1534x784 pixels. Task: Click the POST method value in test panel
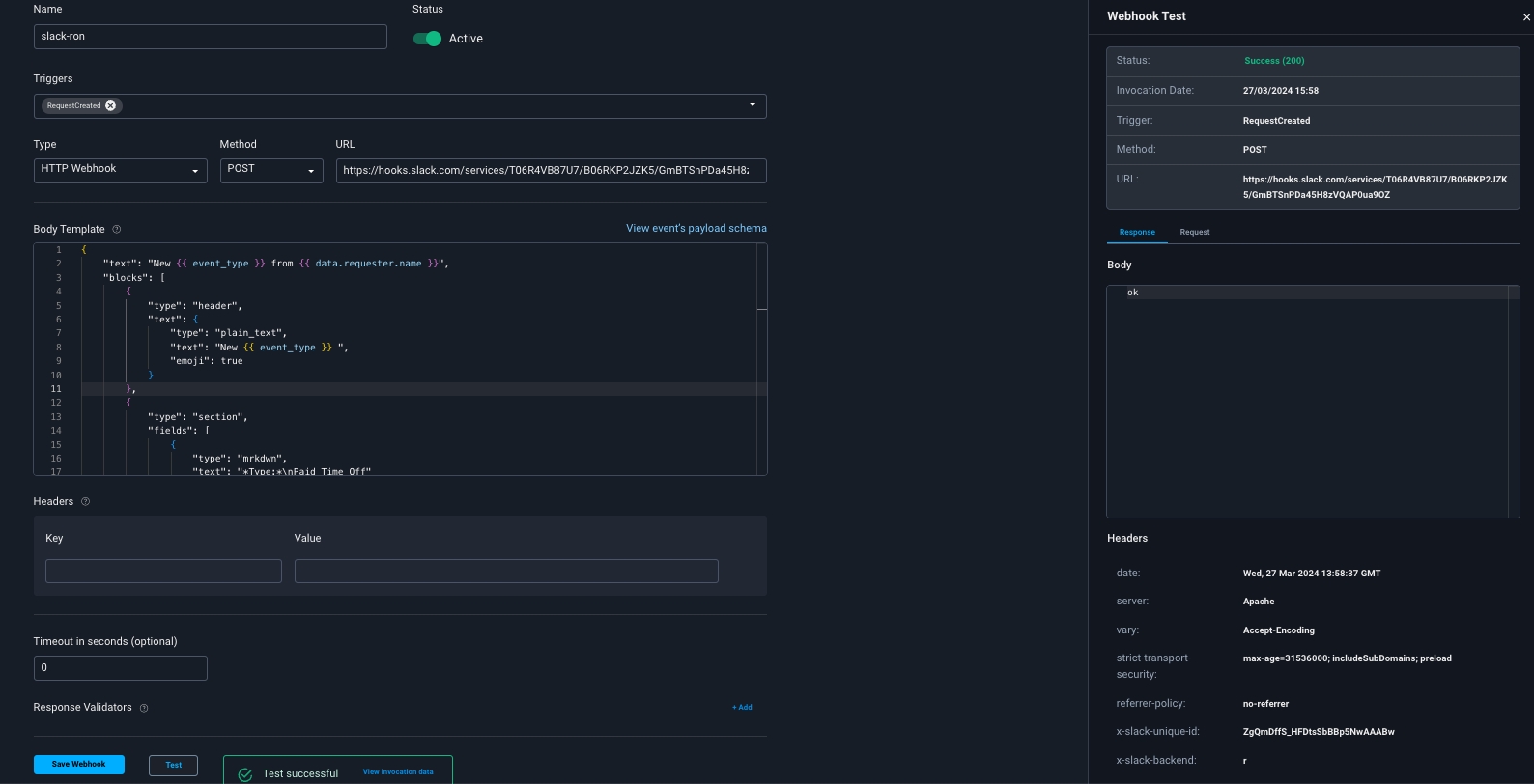pos(1255,150)
